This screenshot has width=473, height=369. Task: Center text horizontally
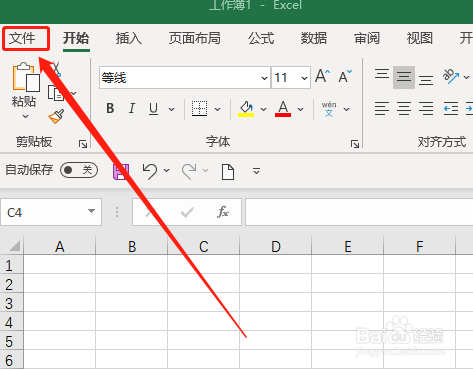[404, 108]
